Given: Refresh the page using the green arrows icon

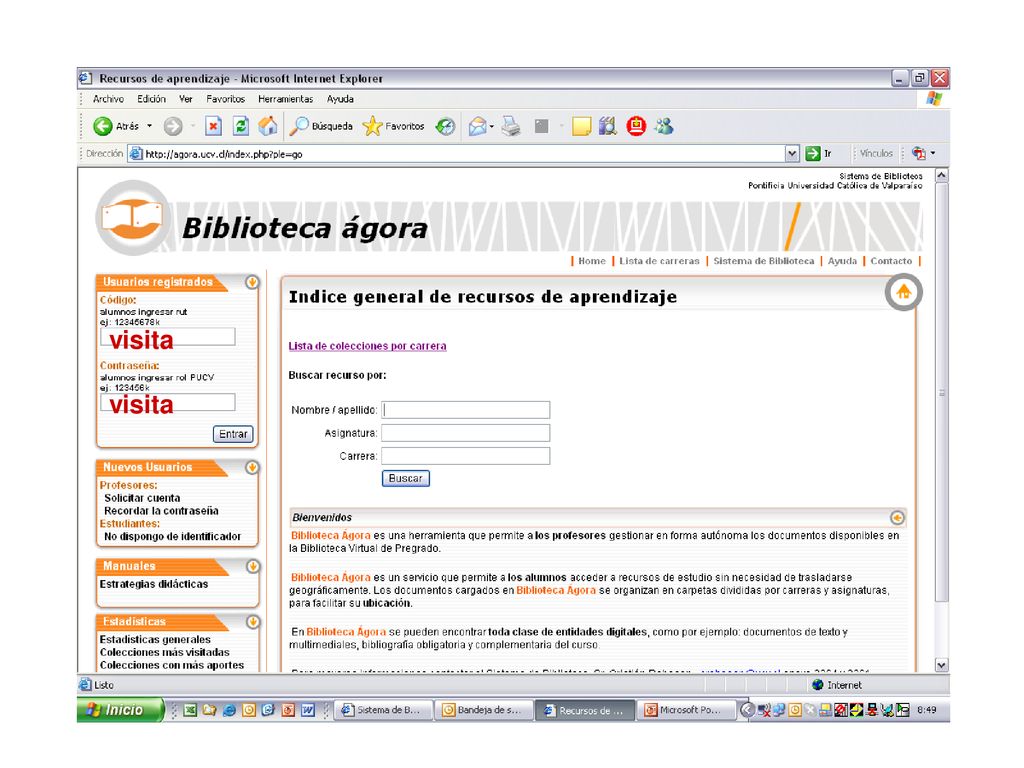Looking at the screenshot, I should pos(241,126).
